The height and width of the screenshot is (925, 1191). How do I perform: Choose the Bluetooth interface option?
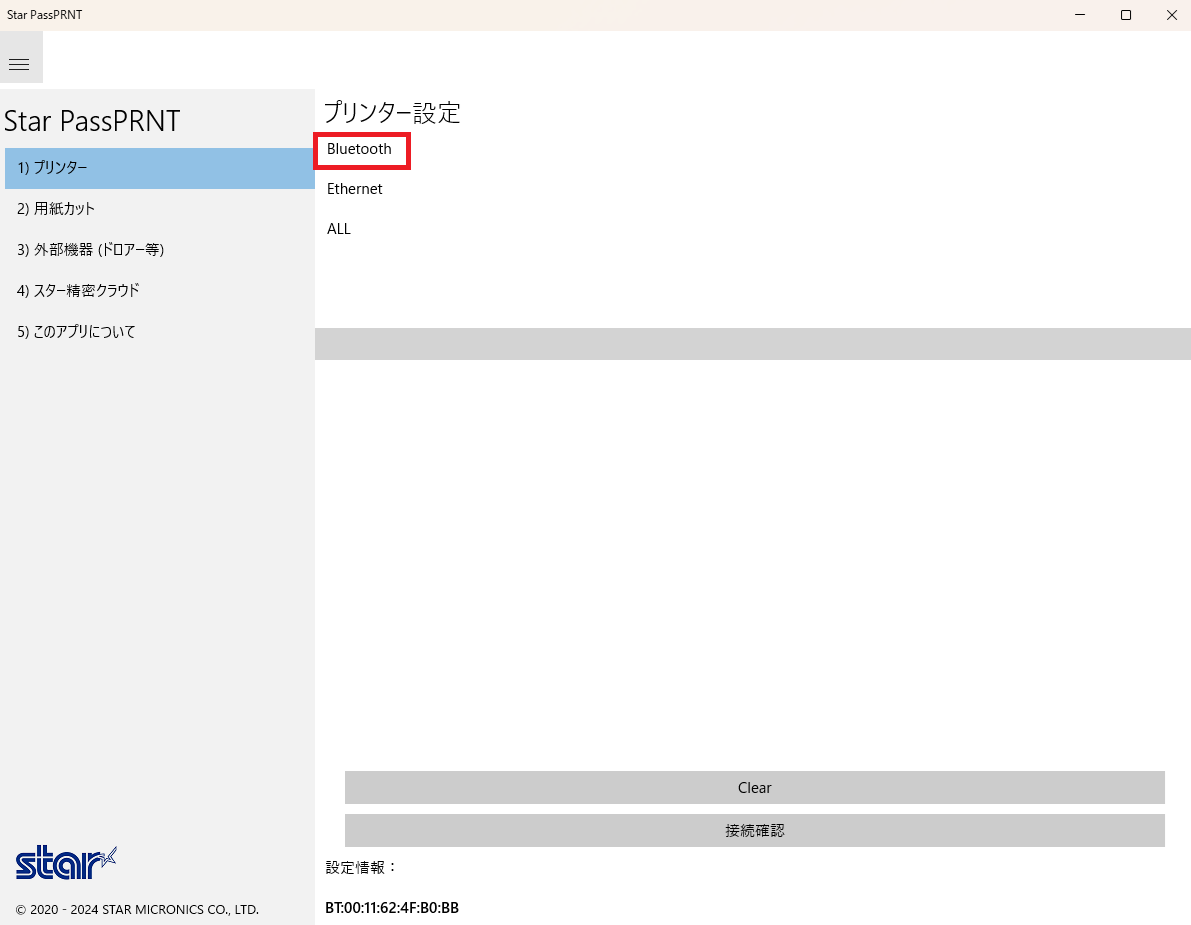[x=360, y=149]
